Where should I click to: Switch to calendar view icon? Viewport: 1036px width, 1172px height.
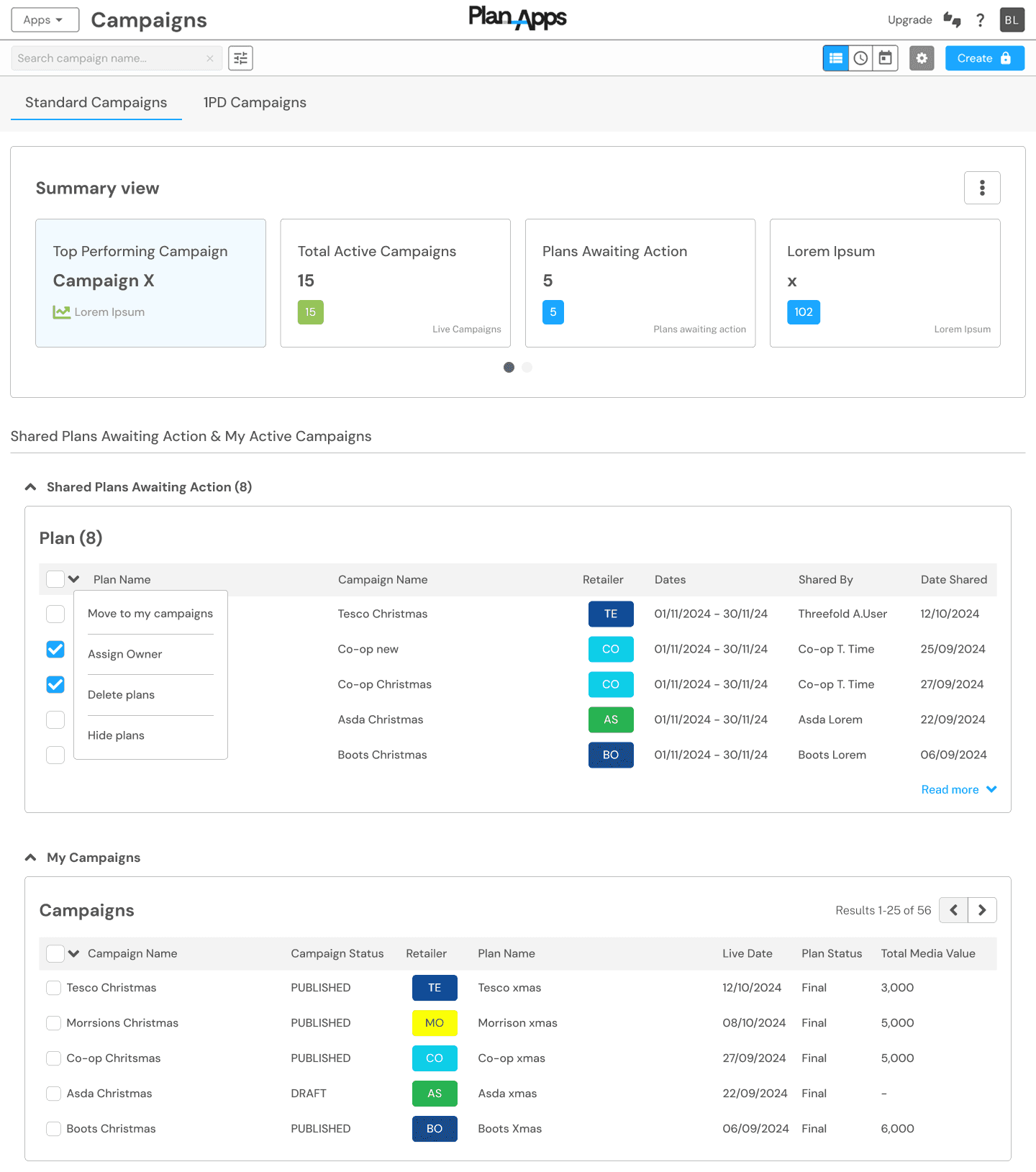(x=885, y=58)
